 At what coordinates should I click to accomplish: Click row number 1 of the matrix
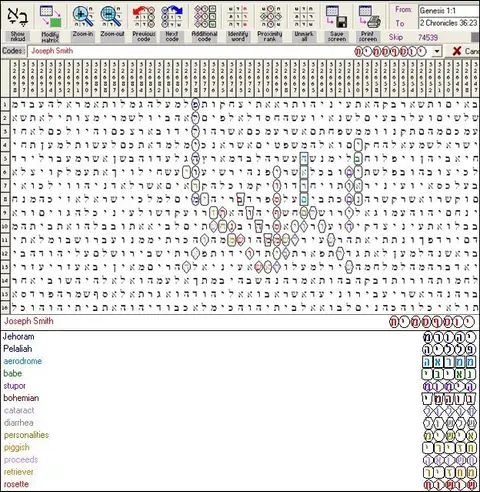click(5, 104)
